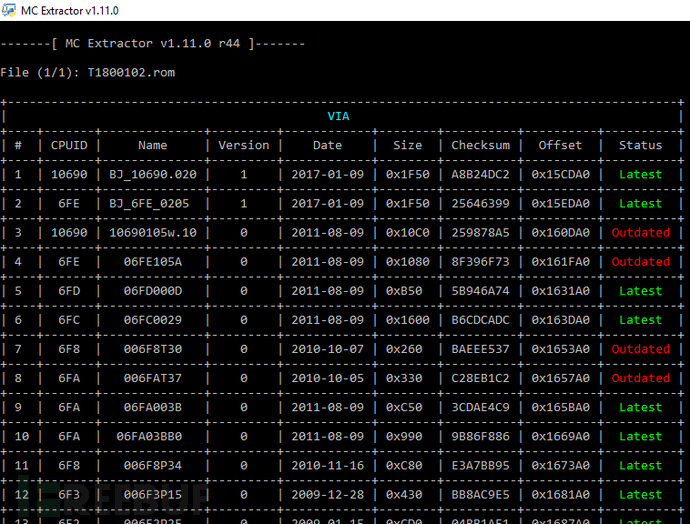This screenshot has width=690, height=524.
Task: Click size 0x990 in row 10
Action: click(x=404, y=436)
